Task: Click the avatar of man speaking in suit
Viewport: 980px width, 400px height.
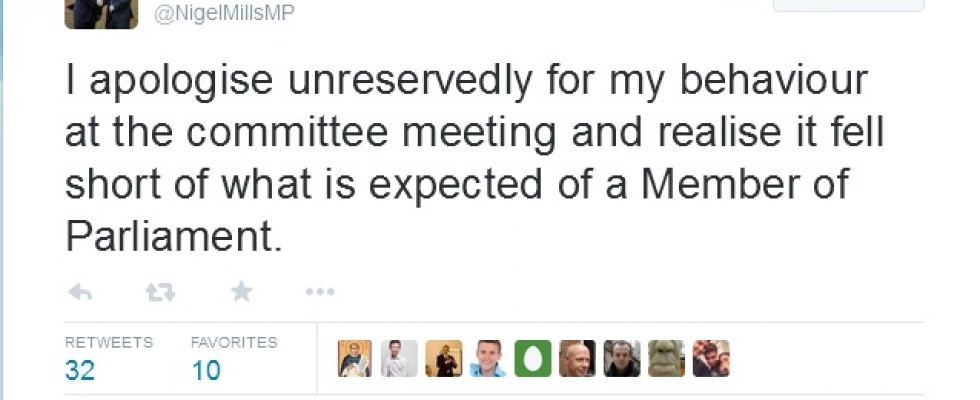Action: click(444, 358)
